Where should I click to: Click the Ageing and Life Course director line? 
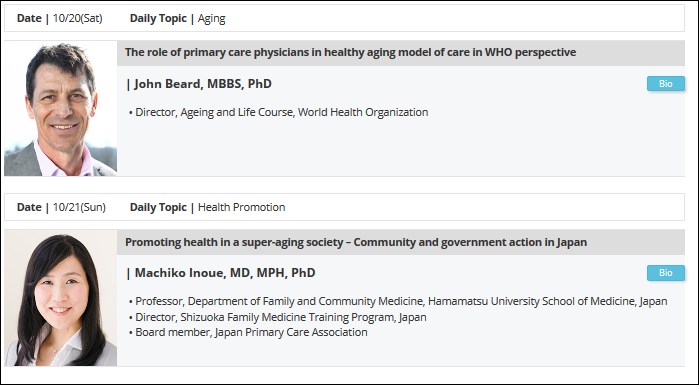(x=282, y=112)
